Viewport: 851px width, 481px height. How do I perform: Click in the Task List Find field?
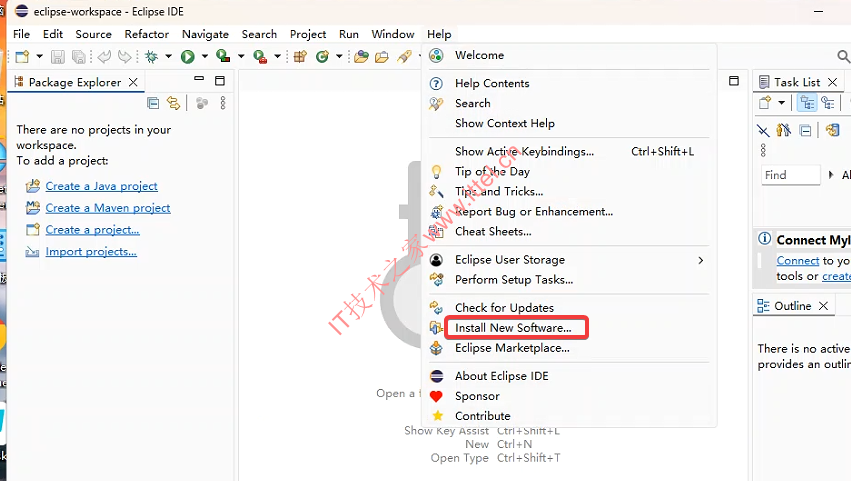(791, 175)
